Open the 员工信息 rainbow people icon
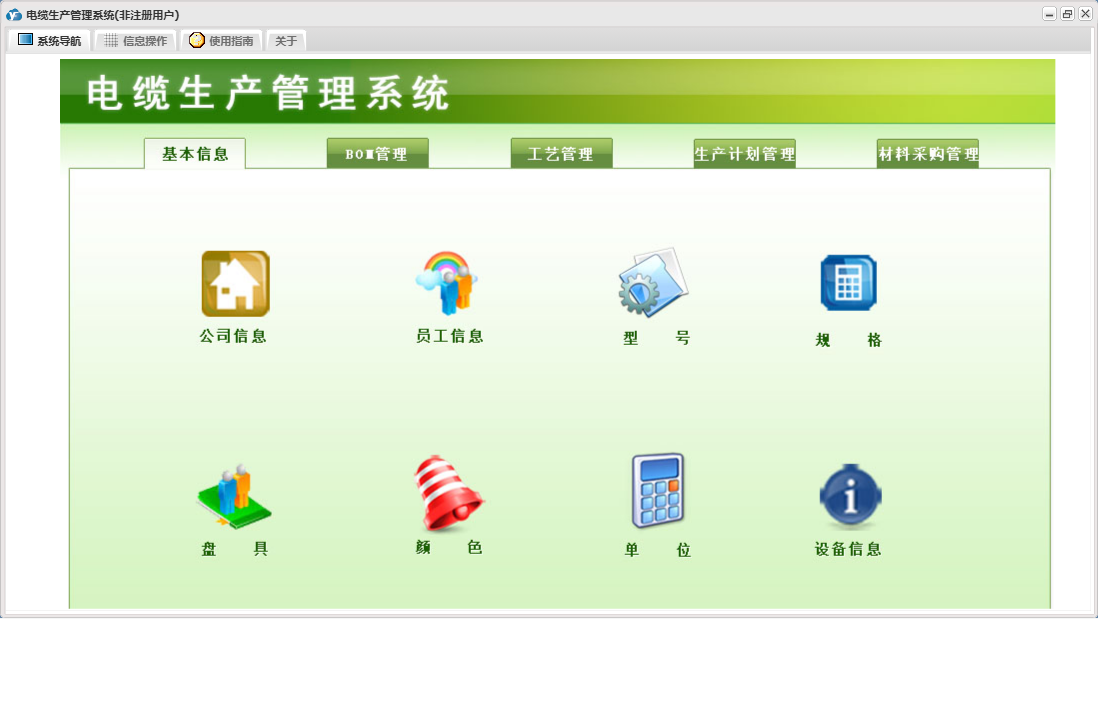This screenshot has width=1098, height=716. [447, 283]
